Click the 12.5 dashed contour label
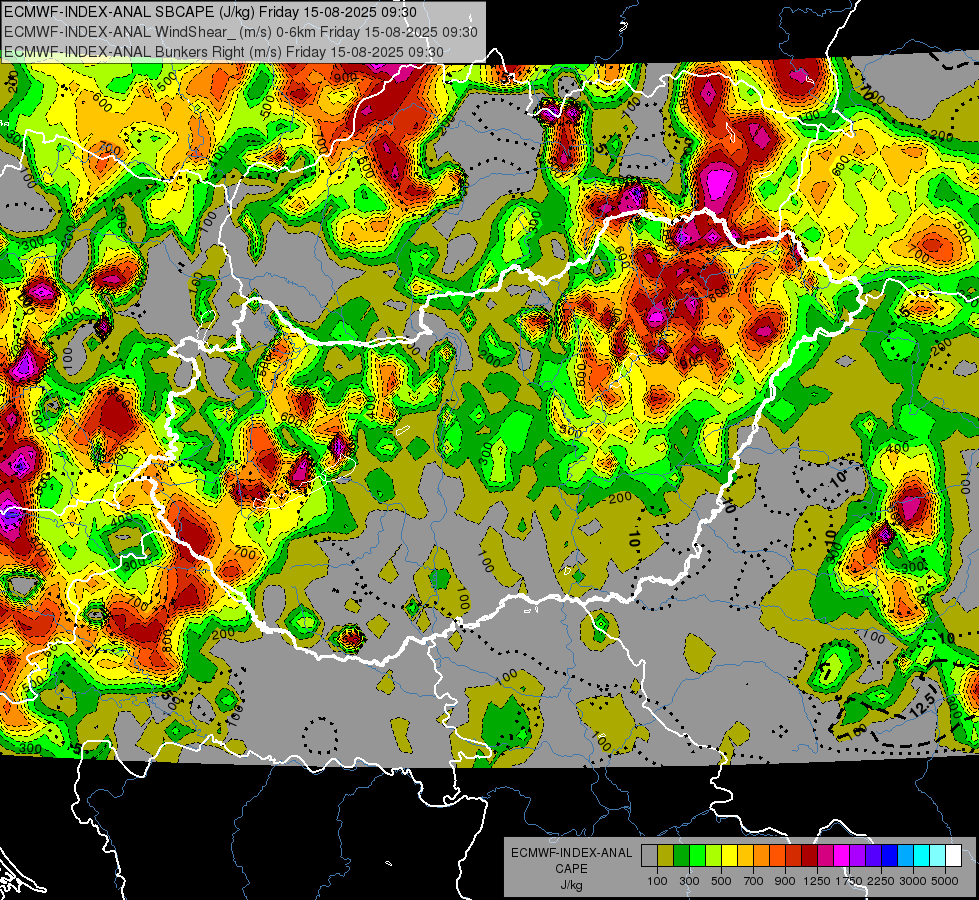Image resolution: width=979 pixels, height=900 pixels. pos(922,704)
